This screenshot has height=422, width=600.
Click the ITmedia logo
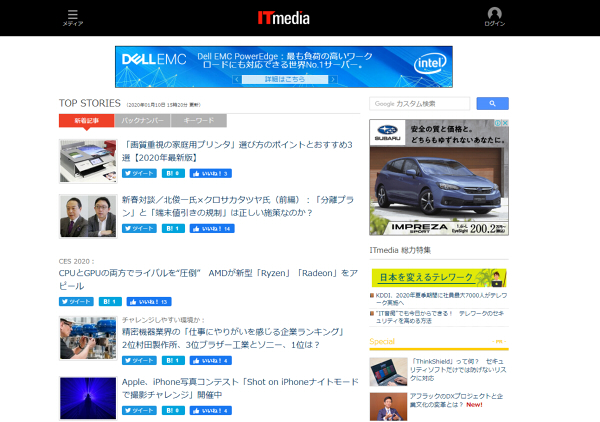point(284,18)
